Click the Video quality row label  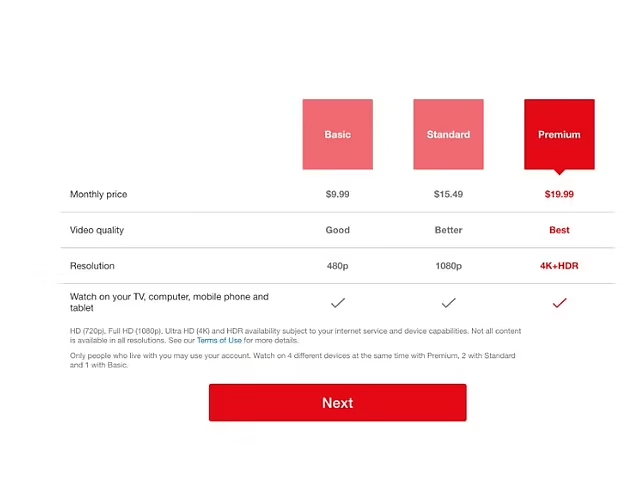pos(97,230)
